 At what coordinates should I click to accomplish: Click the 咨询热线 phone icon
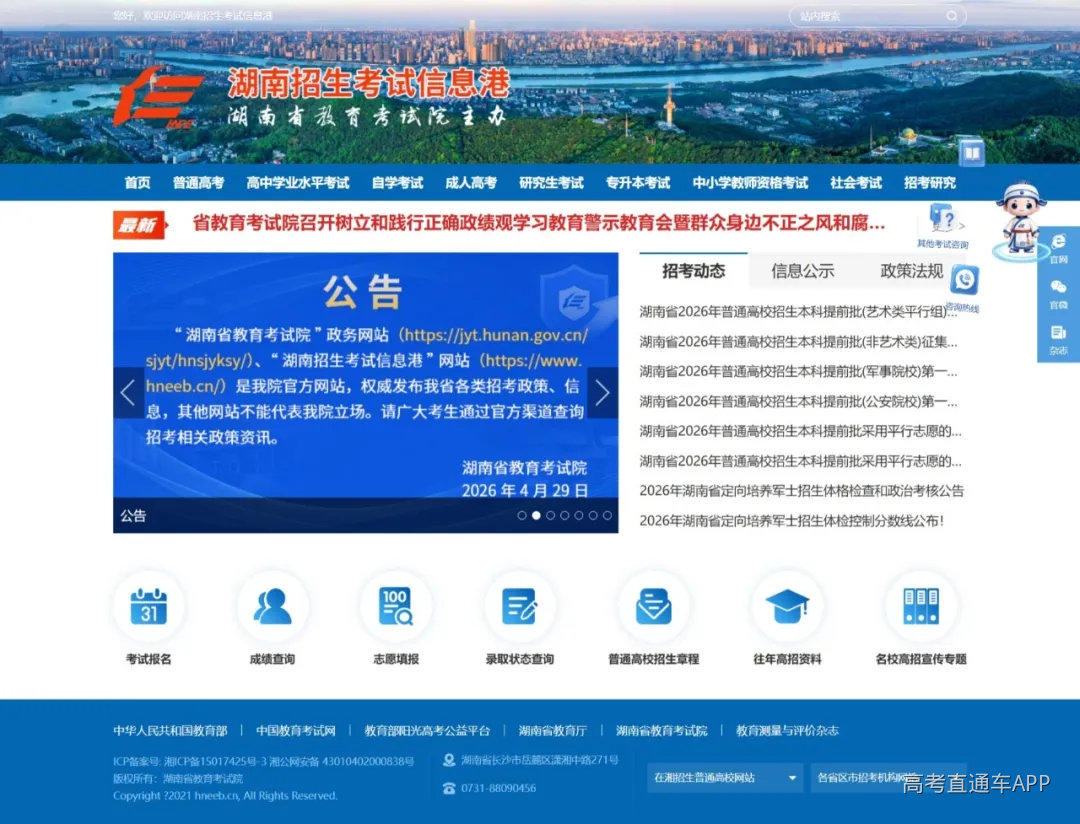coord(964,280)
